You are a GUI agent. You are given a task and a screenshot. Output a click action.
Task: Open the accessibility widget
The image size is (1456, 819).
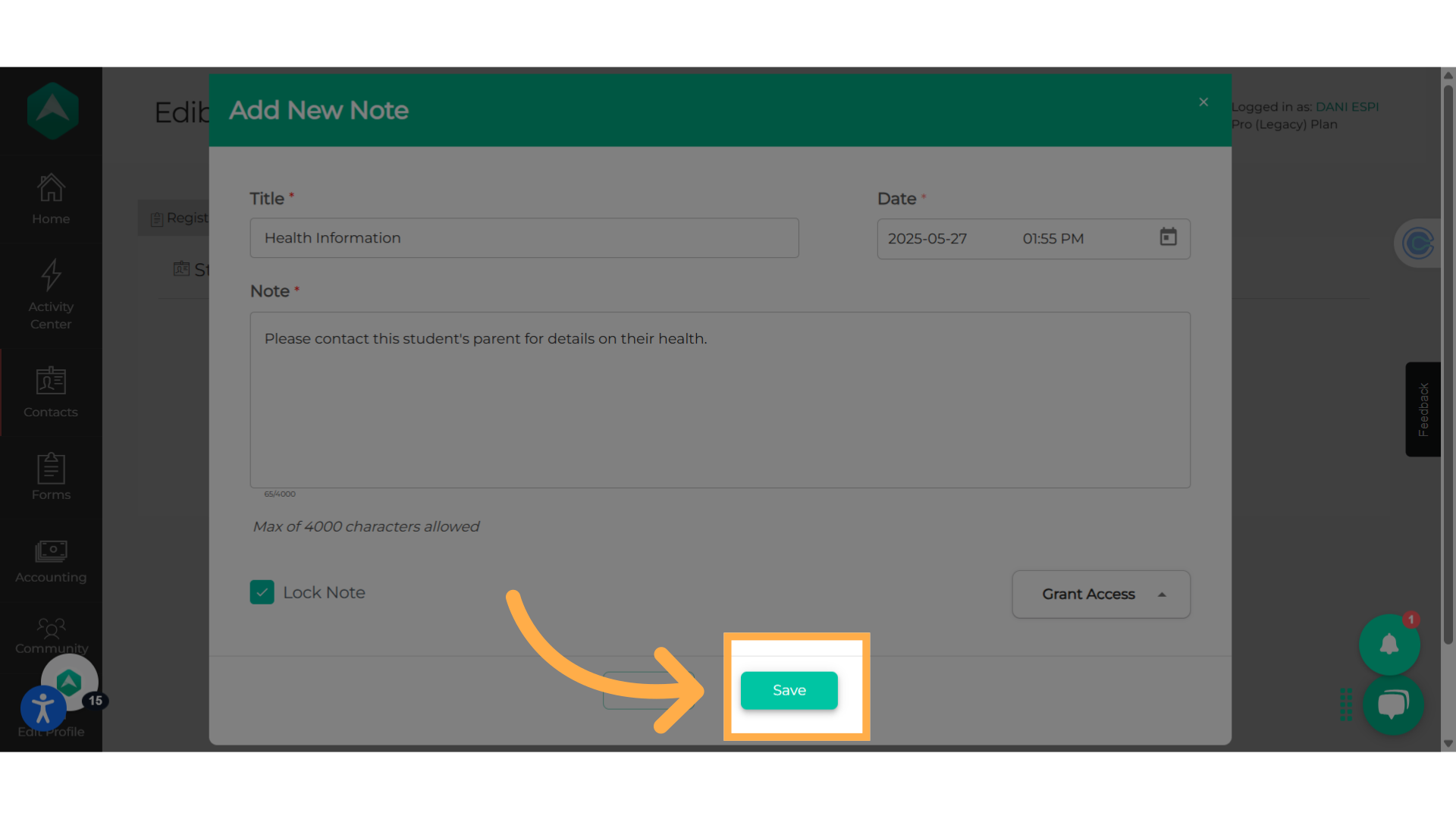click(43, 709)
